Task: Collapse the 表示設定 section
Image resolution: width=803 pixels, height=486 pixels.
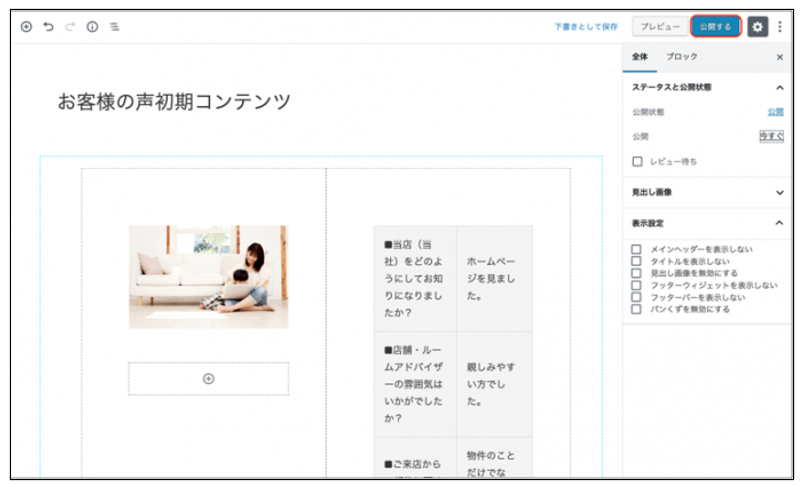Action: click(x=780, y=223)
